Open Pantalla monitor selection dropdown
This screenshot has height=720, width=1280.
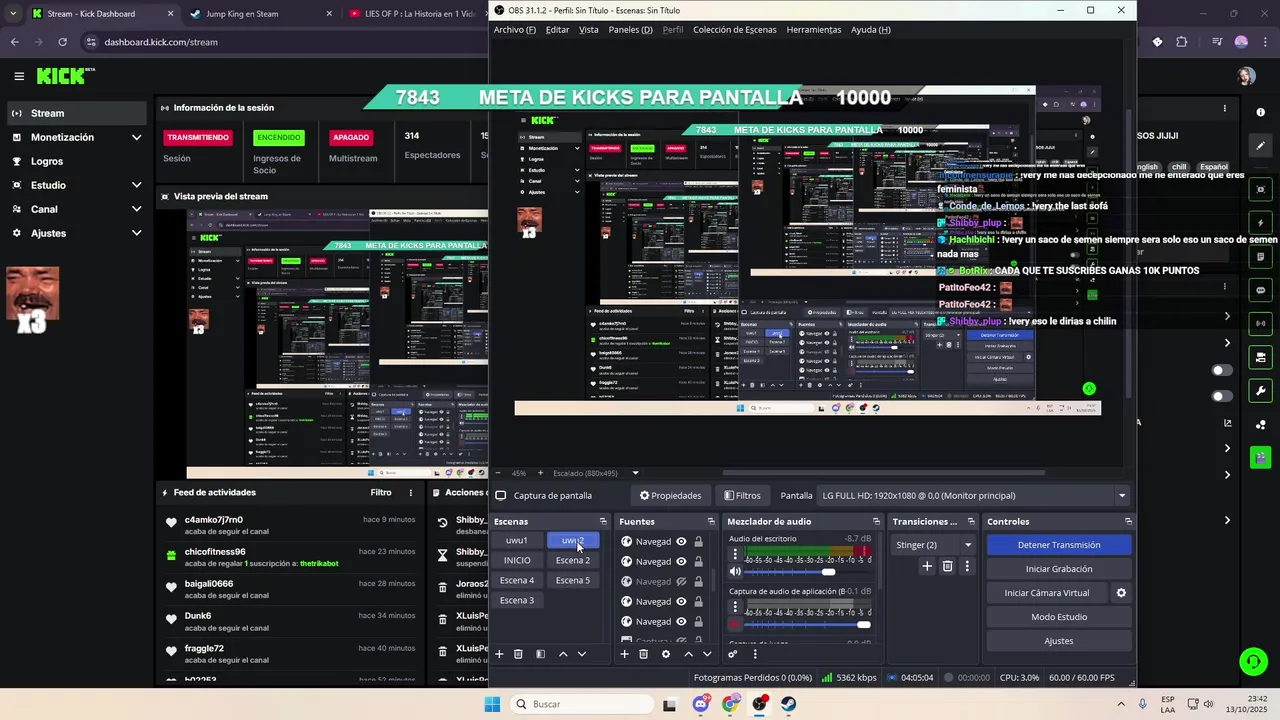974,495
